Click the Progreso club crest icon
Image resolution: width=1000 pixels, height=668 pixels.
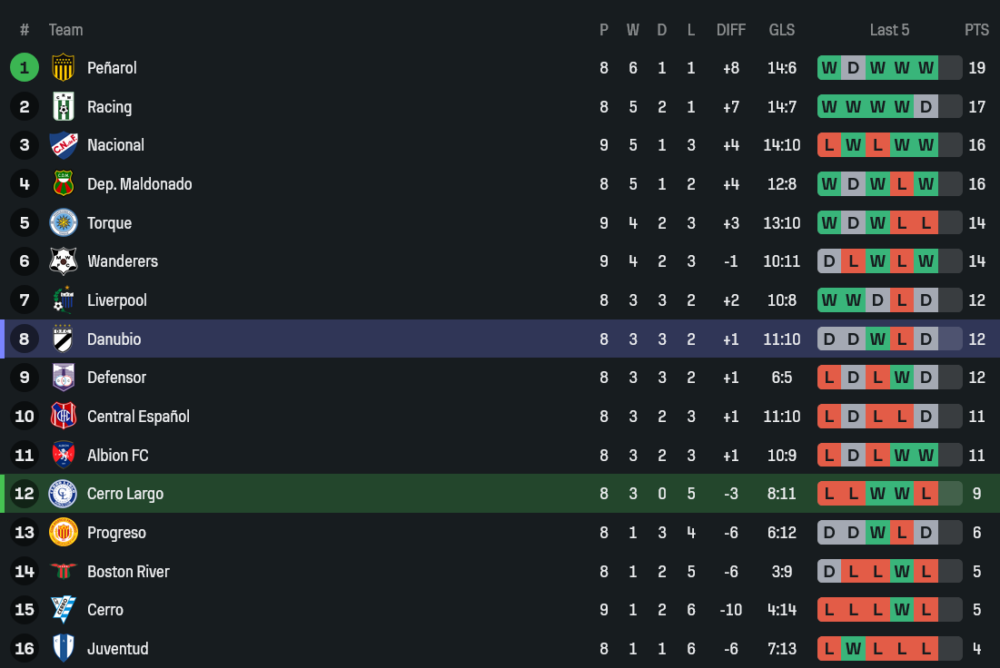point(63,533)
